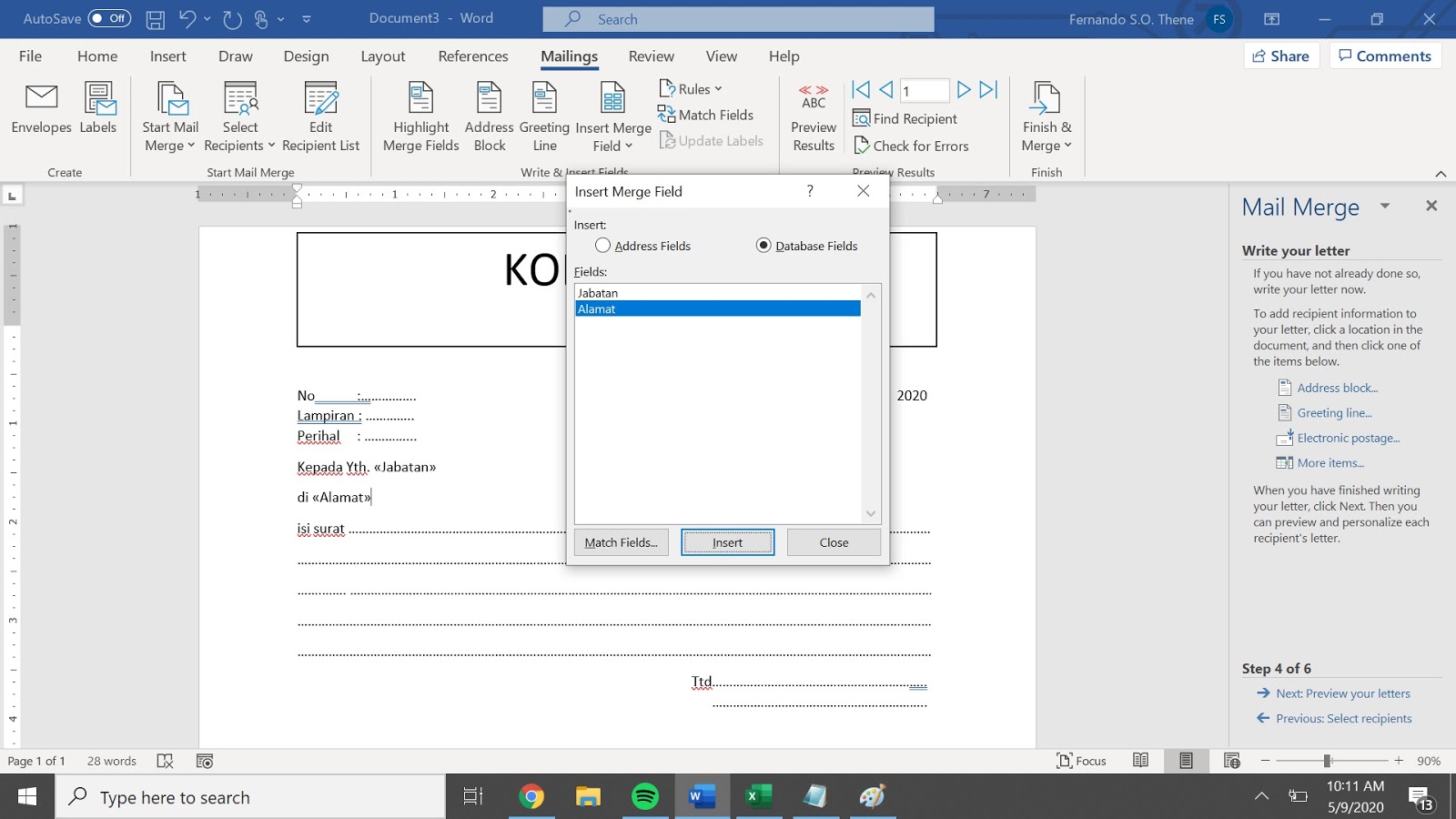
Task: Switch to the Review ribbon tab
Action: click(x=650, y=56)
